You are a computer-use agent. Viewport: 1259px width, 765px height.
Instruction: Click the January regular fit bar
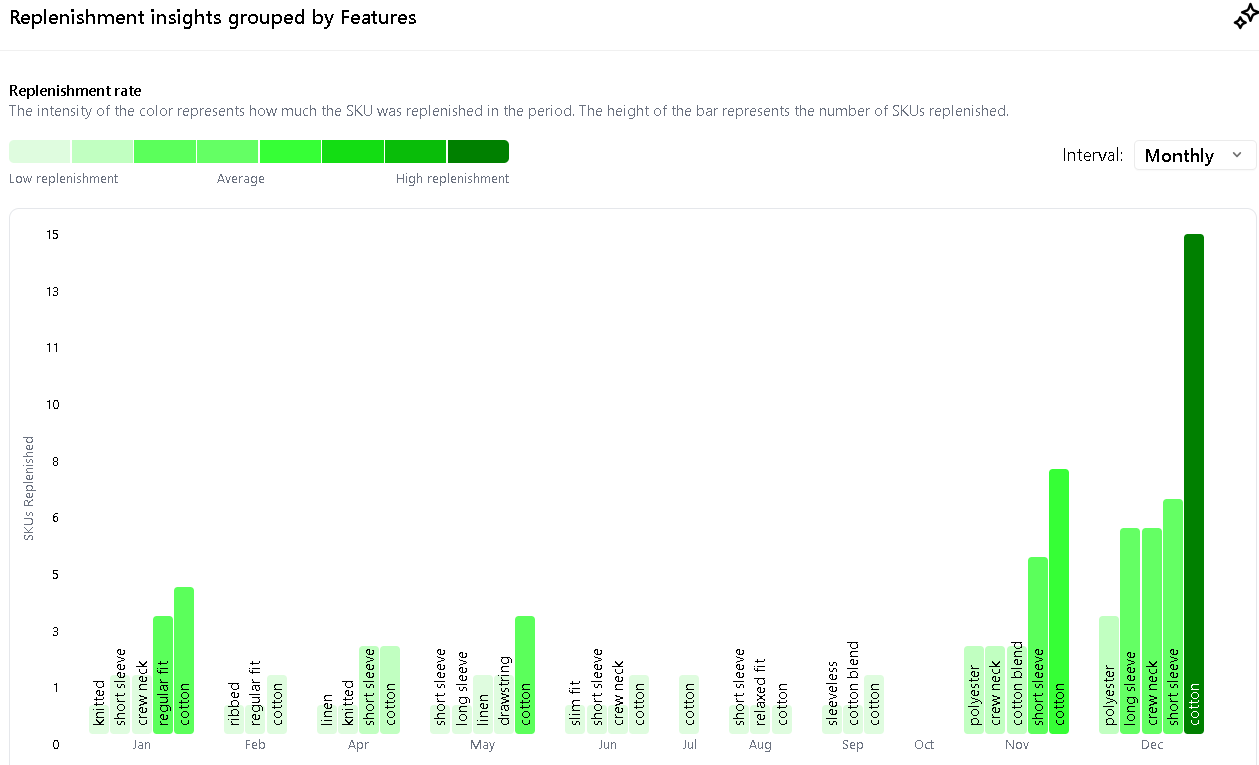click(x=163, y=674)
